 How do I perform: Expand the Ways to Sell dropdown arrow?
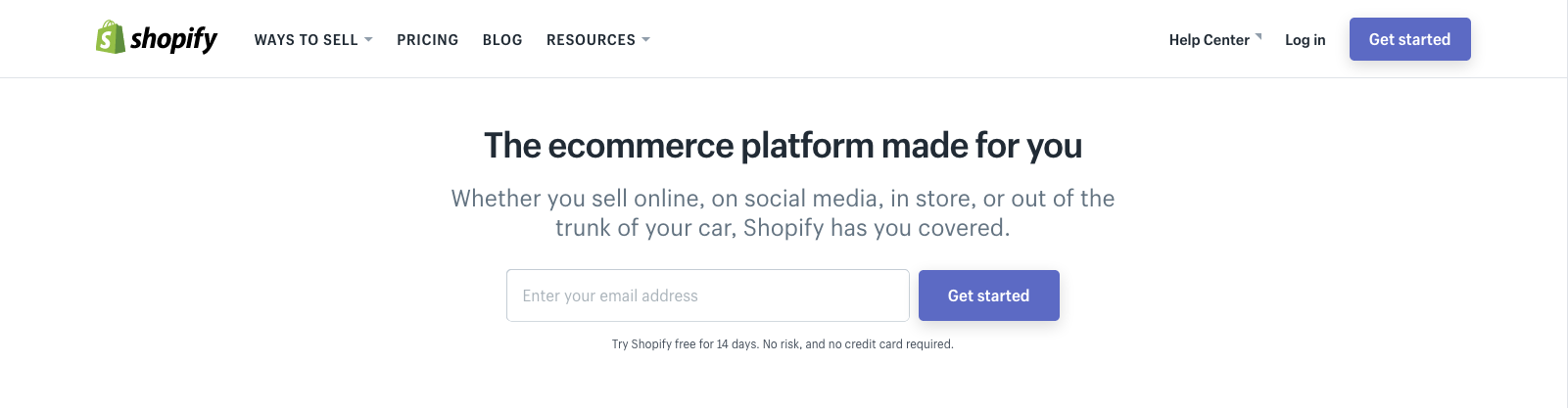(368, 40)
